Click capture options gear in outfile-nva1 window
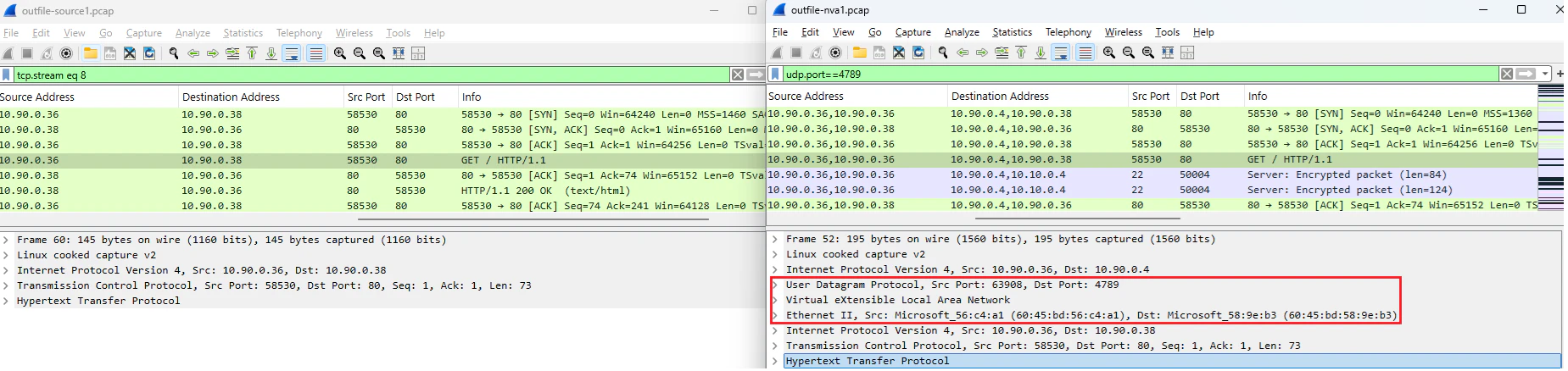The height and width of the screenshot is (371, 1568). point(835,53)
